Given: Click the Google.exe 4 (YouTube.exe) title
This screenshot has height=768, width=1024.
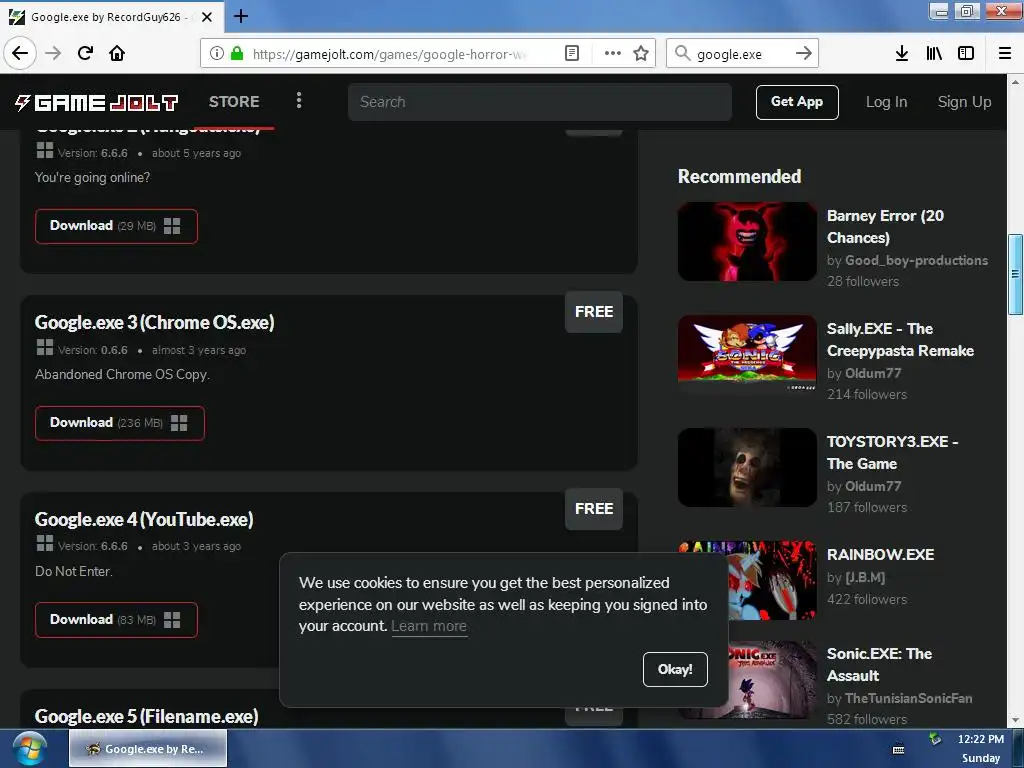Looking at the screenshot, I should pyautogui.click(x=144, y=520).
